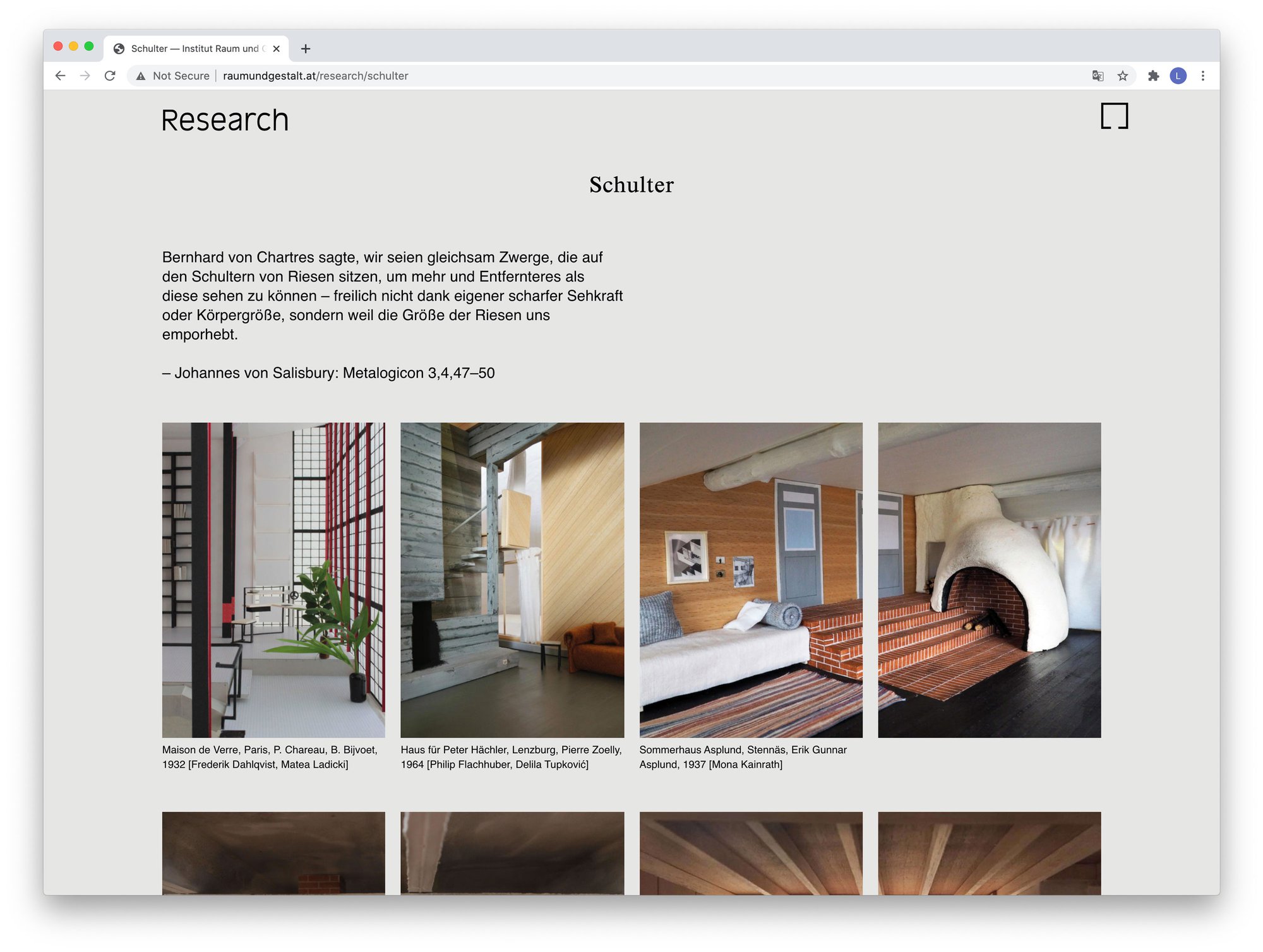The width and height of the screenshot is (1263, 952).
Task: Click the Schulter page title
Action: pyautogui.click(x=631, y=185)
